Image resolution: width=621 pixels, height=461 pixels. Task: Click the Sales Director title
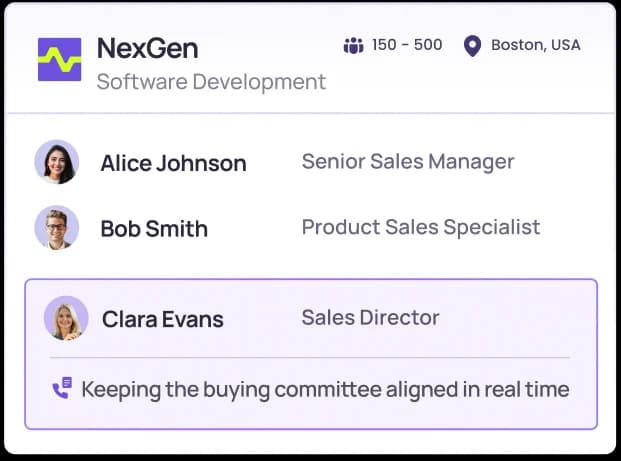(x=370, y=318)
